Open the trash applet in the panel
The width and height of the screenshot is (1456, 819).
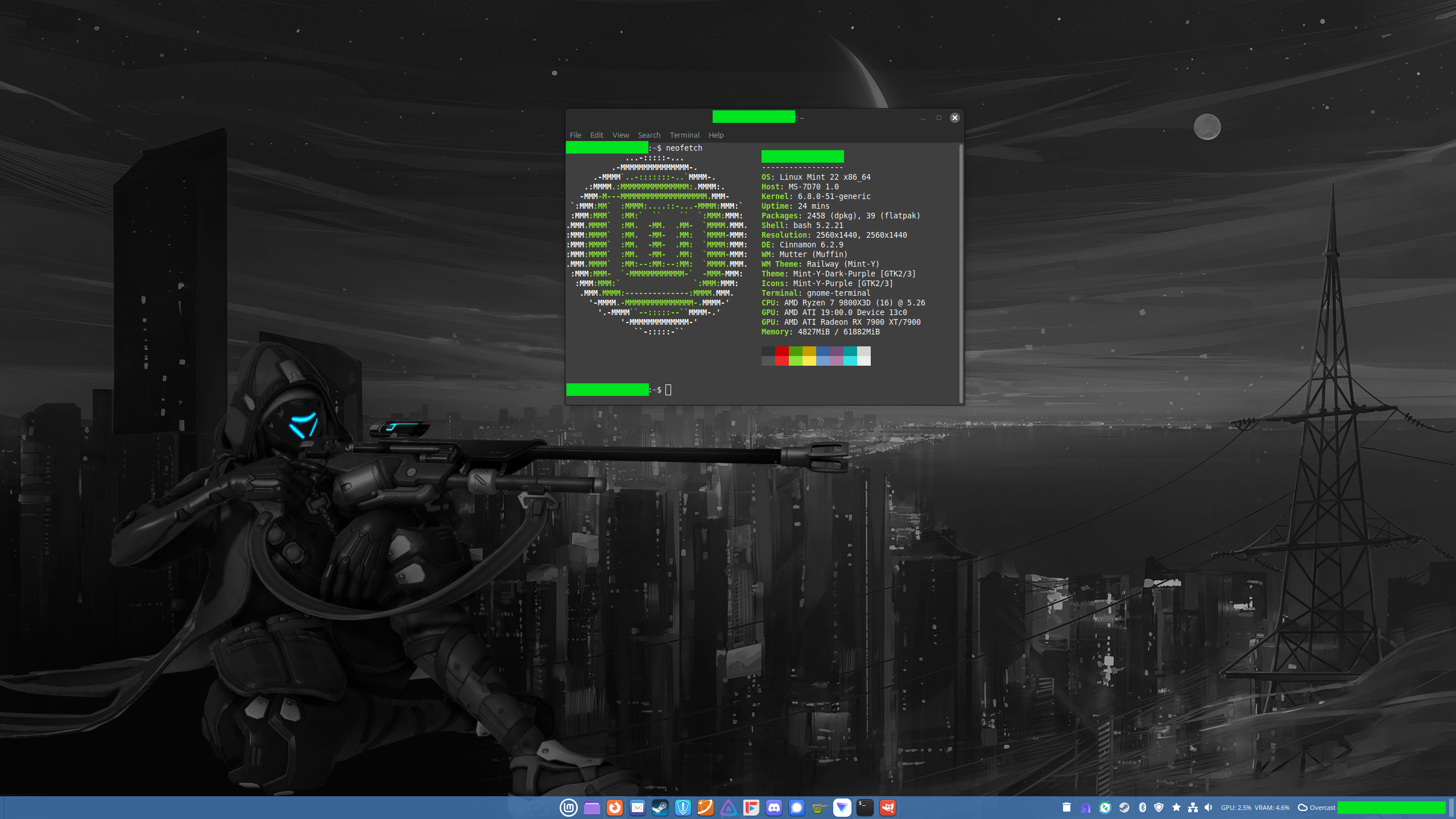point(1066,808)
